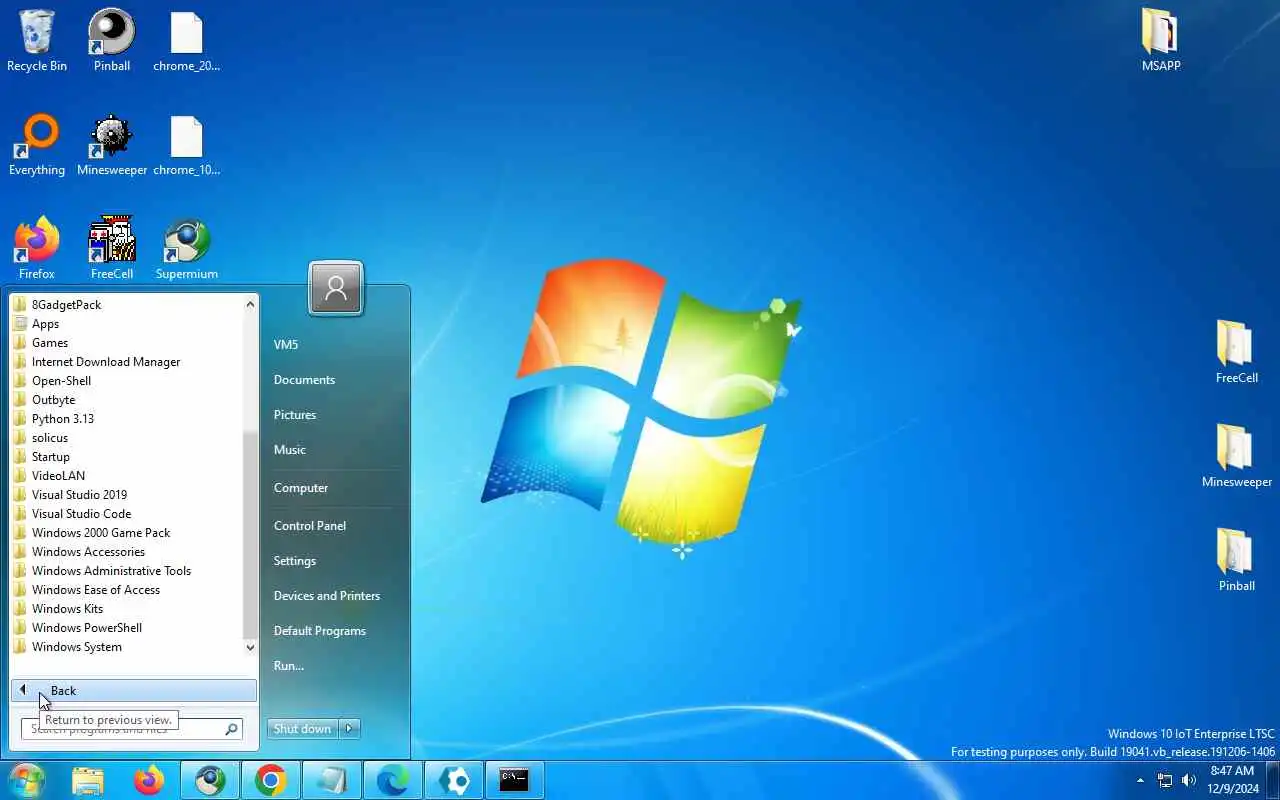Open the FreeCell folder at right edge
The width and height of the screenshot is (1280, 800).
point(1236,352)
